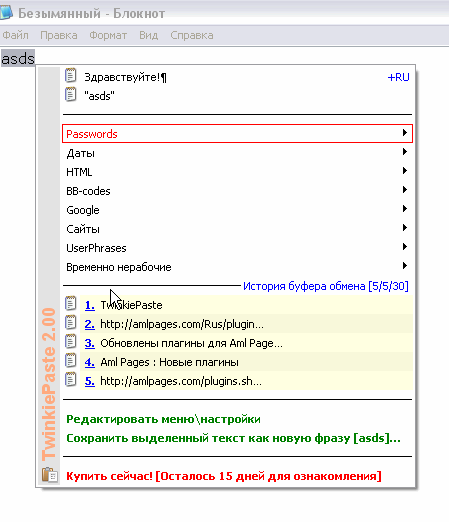Click the icon beside Aml Pages : Новые плагины row
The width and height of the screenshot is (449, 522).
point(70,360)
